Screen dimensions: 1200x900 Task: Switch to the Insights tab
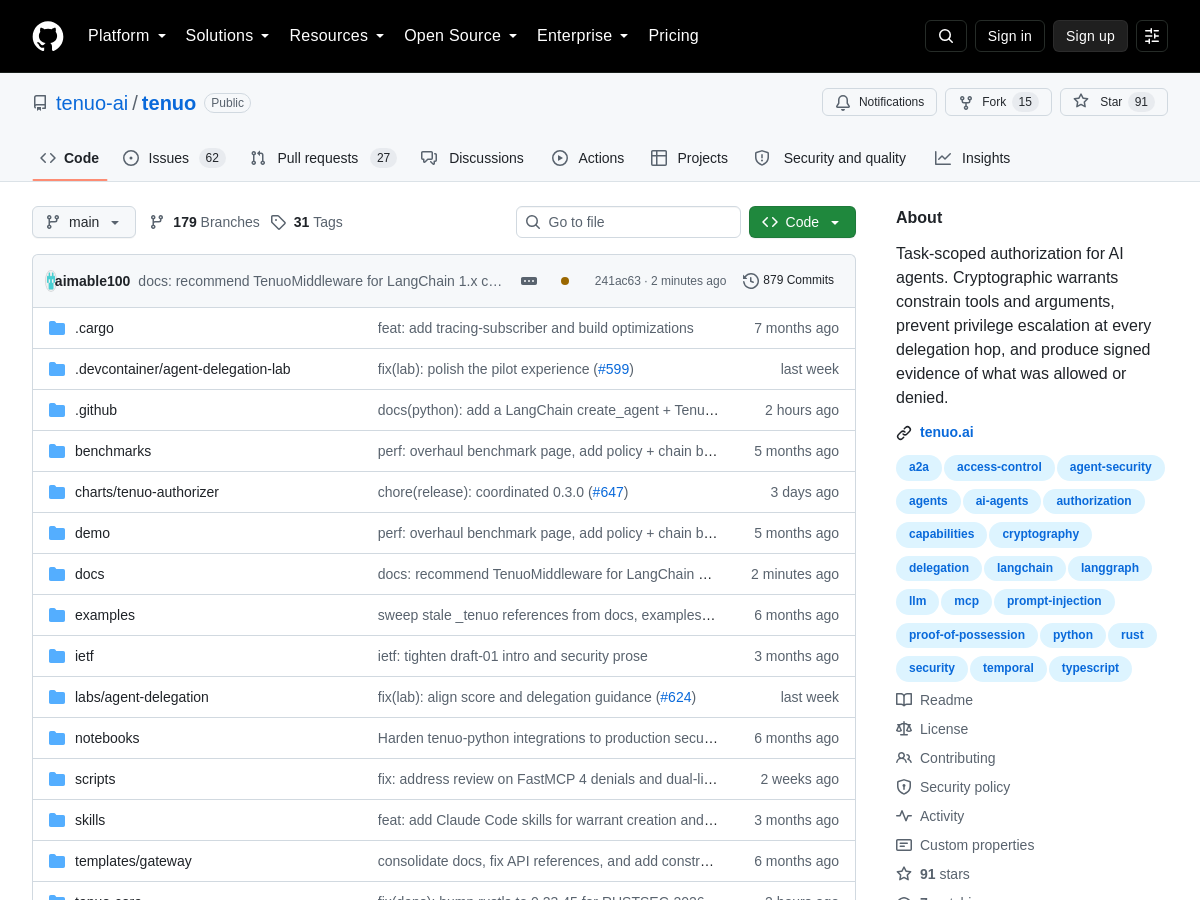tap(972, 158)
